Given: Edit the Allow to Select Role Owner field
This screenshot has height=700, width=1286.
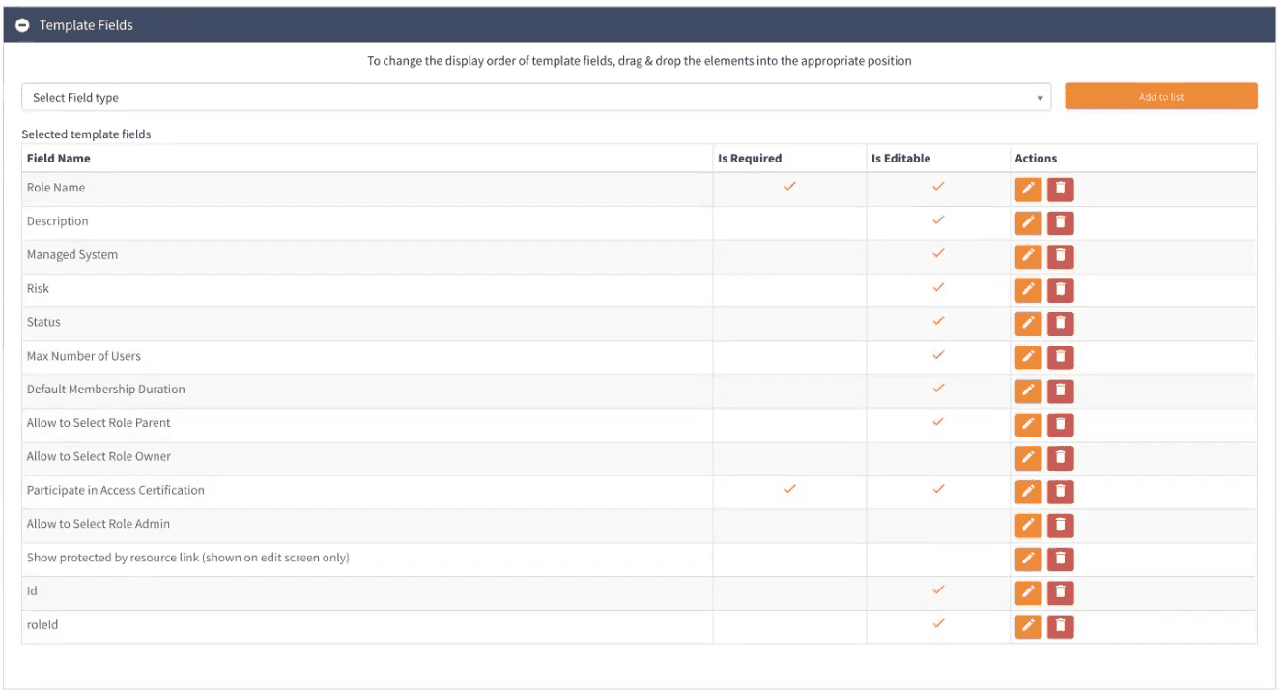Looking at the screenshot, I should (1028, 458).
